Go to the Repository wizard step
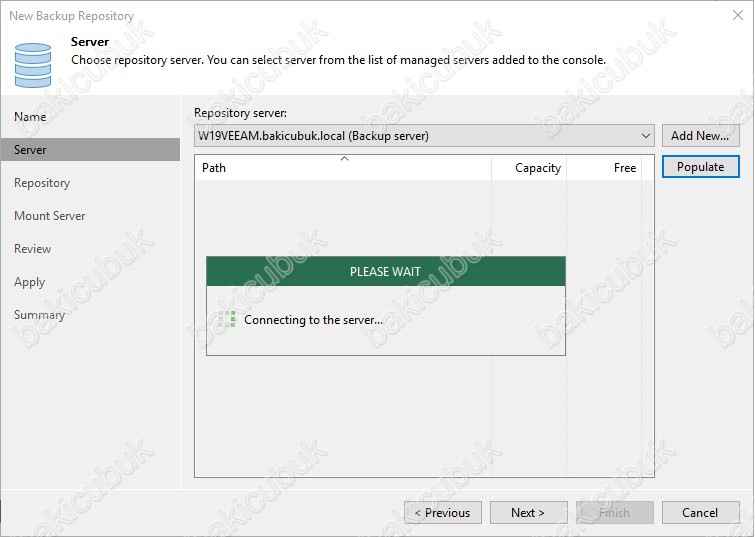The width and height of the screenshot is (755, 537). [x=42, y=183]
